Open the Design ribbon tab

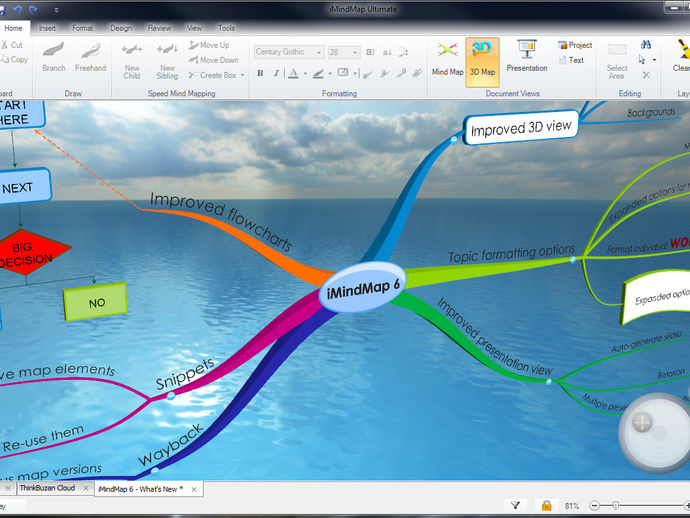point(121,28)
